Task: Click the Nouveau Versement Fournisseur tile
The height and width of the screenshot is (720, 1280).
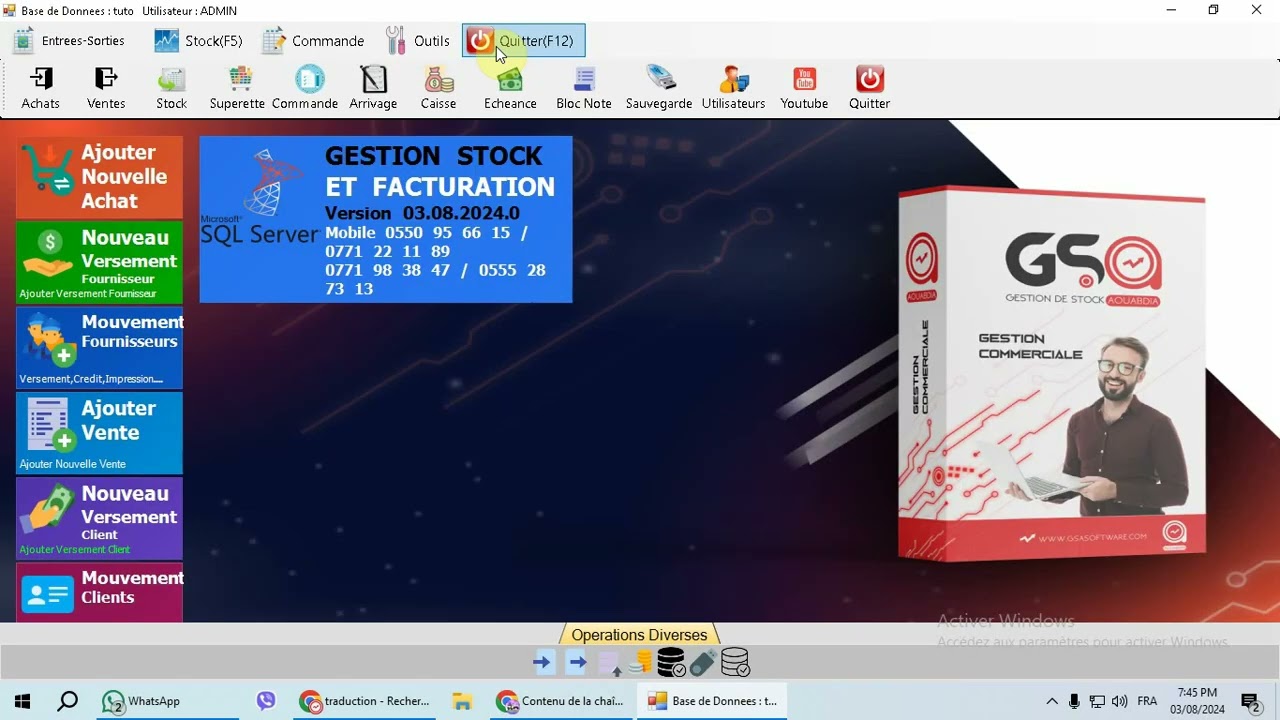Action: point(99,263)
